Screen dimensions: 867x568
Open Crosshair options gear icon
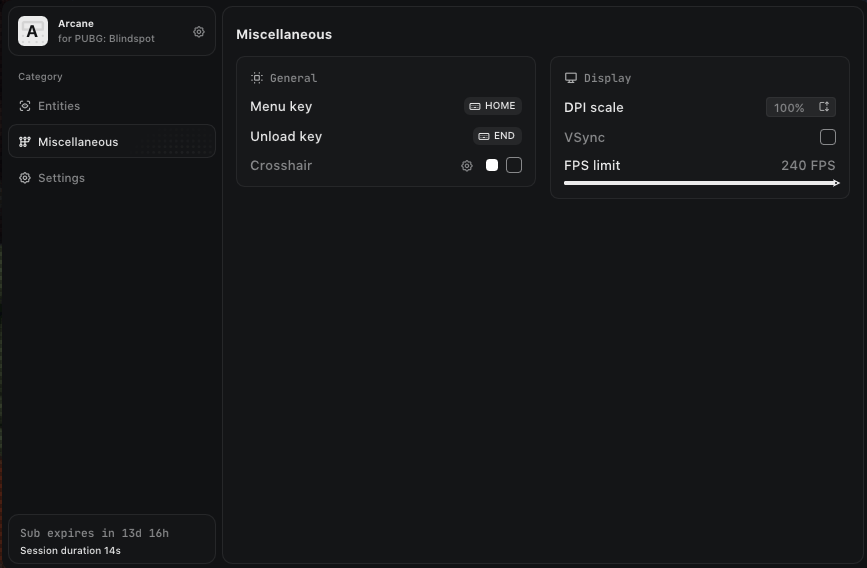[x=467, y=166]
